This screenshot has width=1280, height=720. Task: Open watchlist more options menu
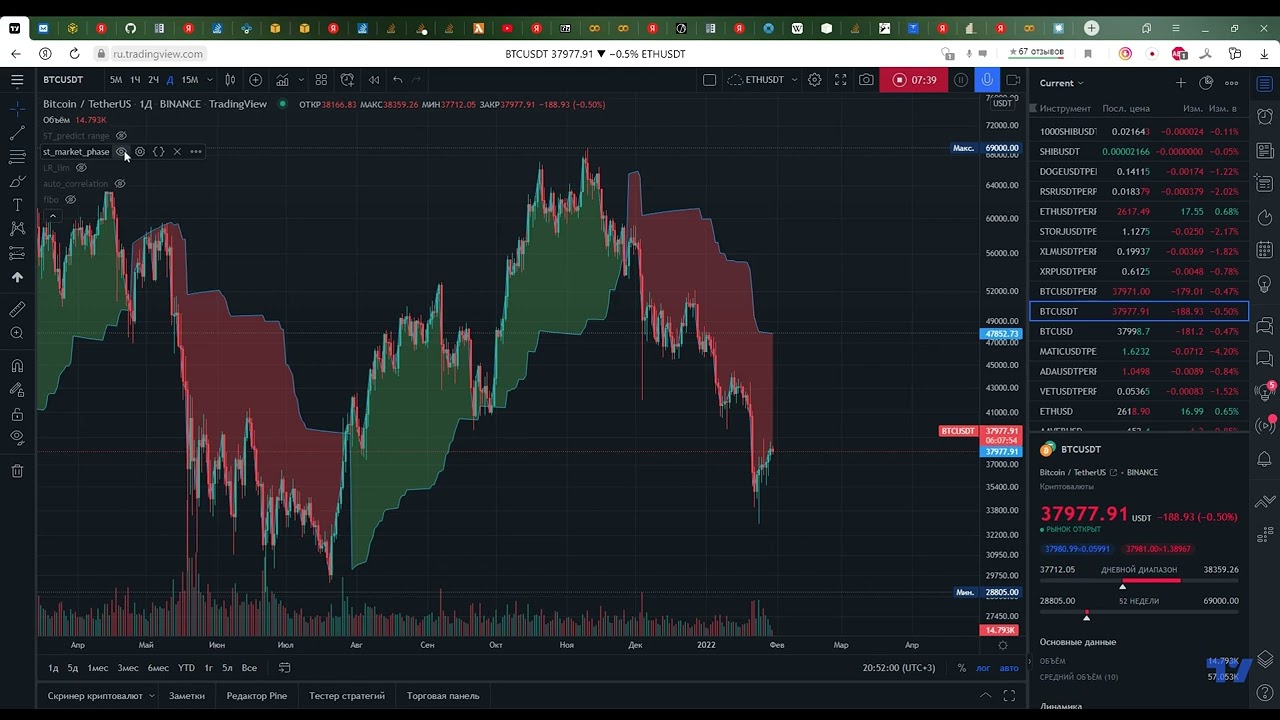[x=1232, y=83]
